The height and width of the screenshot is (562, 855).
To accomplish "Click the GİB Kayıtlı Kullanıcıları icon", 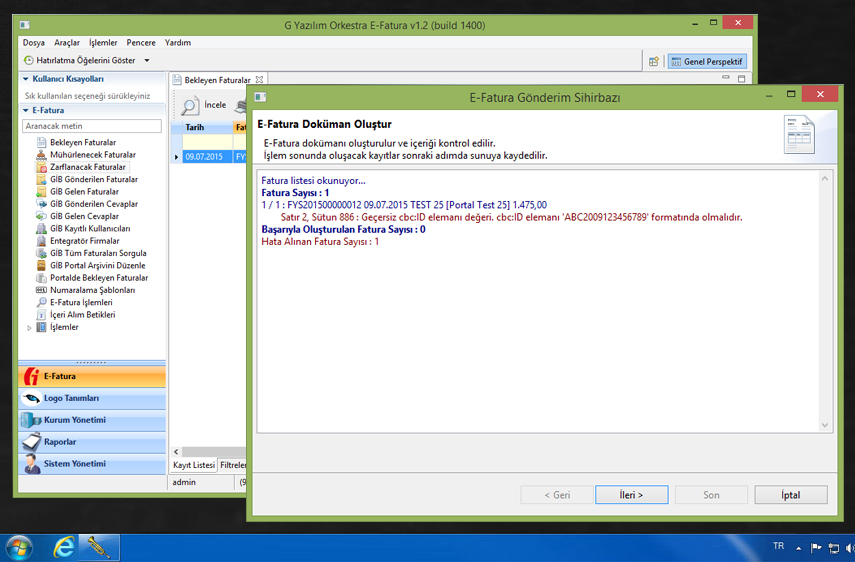I will 41,229.
